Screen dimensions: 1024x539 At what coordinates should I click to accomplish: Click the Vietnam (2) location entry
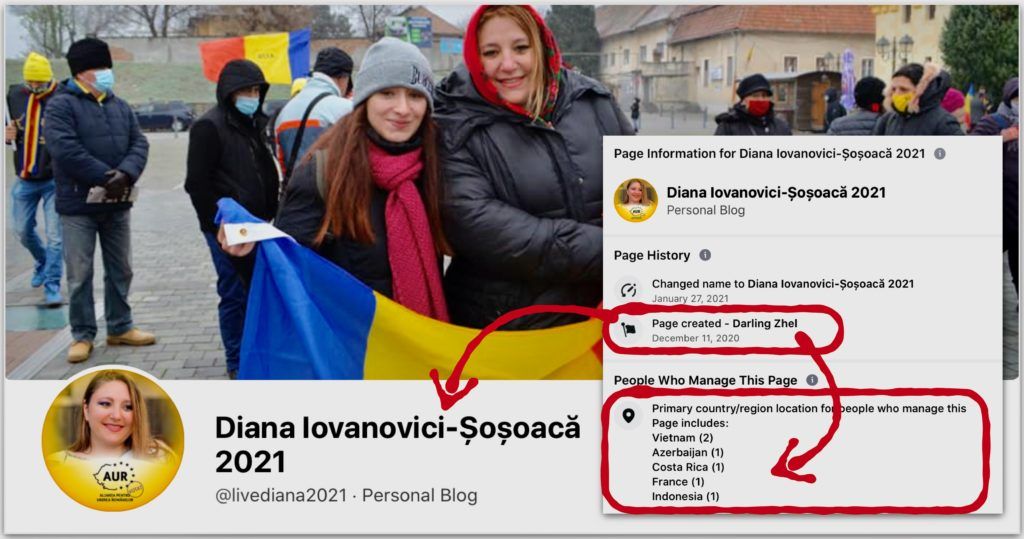682,438
